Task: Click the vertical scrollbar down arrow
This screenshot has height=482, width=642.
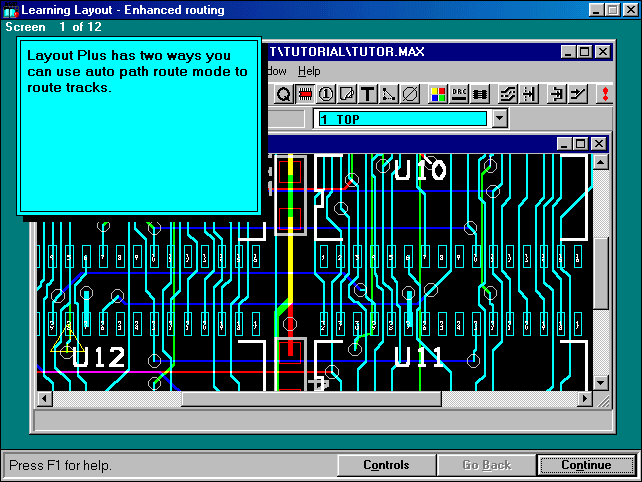Action: tap(600, 383)
